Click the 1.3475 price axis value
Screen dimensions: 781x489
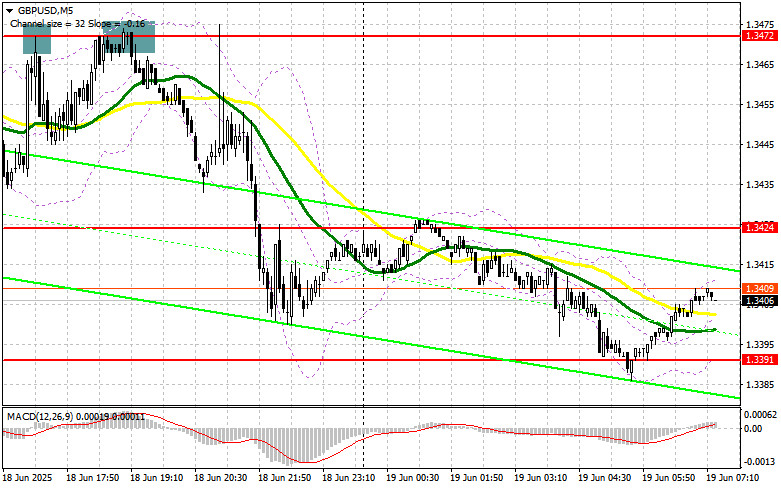point(761,24)
